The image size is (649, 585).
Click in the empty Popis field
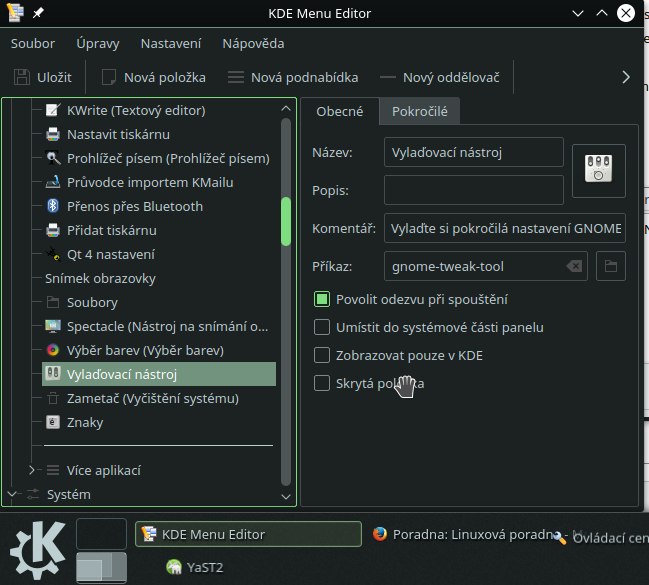tap(474, 190)
